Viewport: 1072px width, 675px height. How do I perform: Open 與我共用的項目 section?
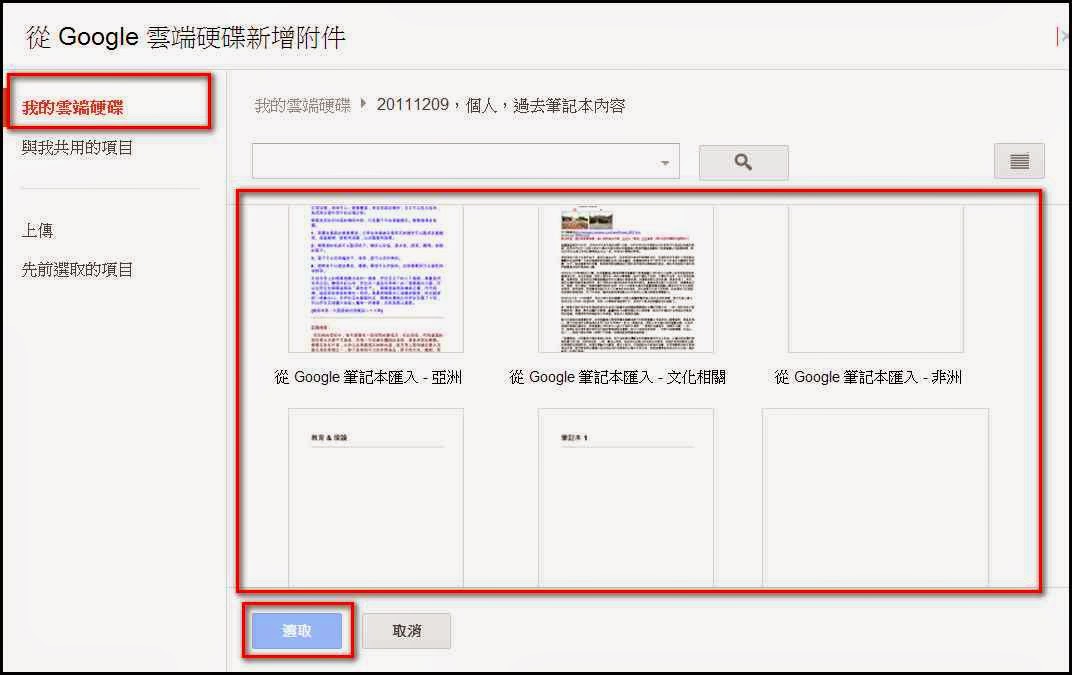pos(77,148)
